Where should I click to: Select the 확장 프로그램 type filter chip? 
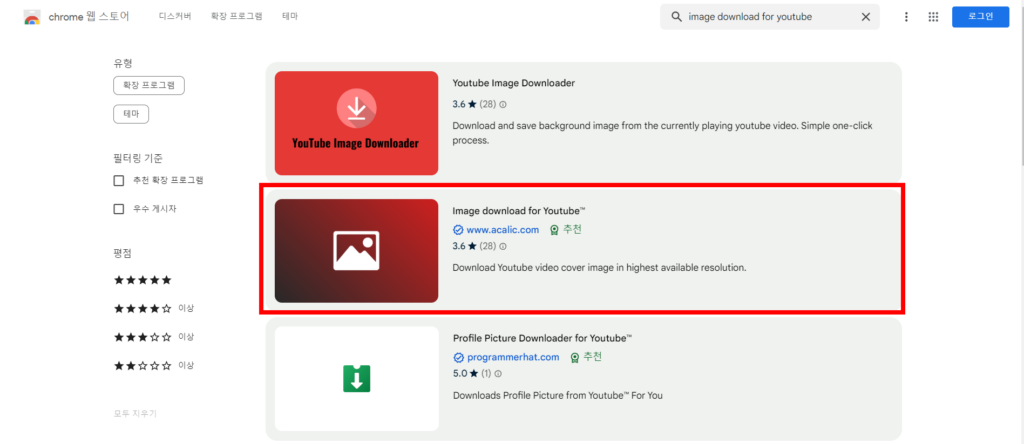[x=149, y=86]
